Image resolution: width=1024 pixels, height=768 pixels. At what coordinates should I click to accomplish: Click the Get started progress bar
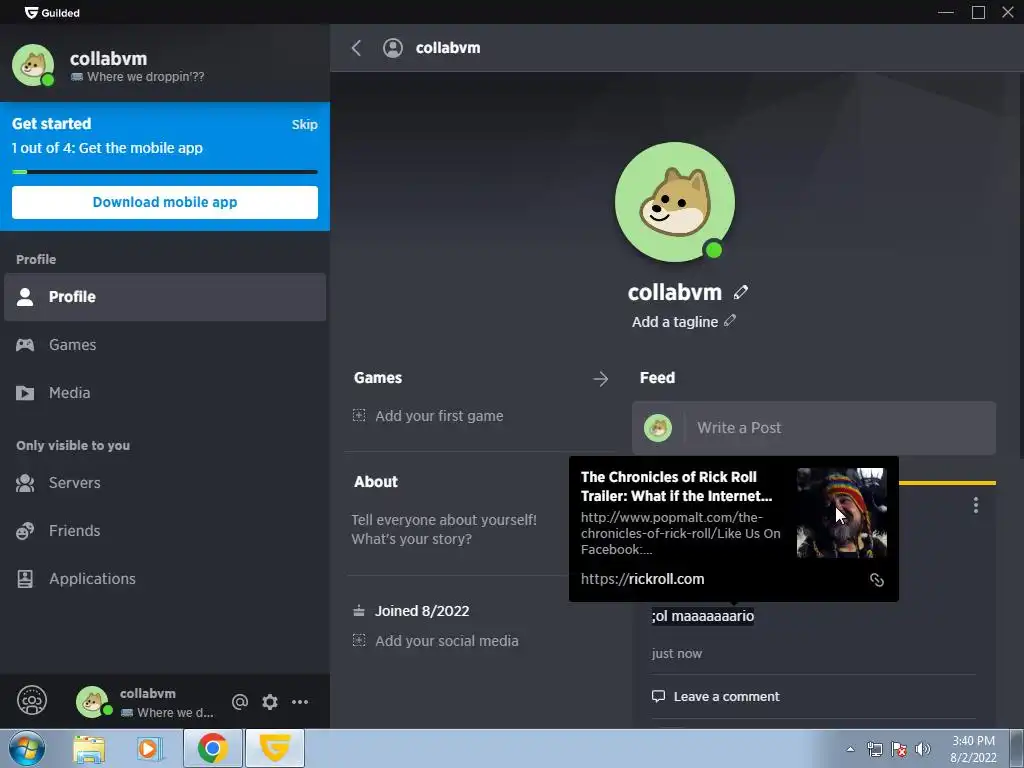pos(165,172)
